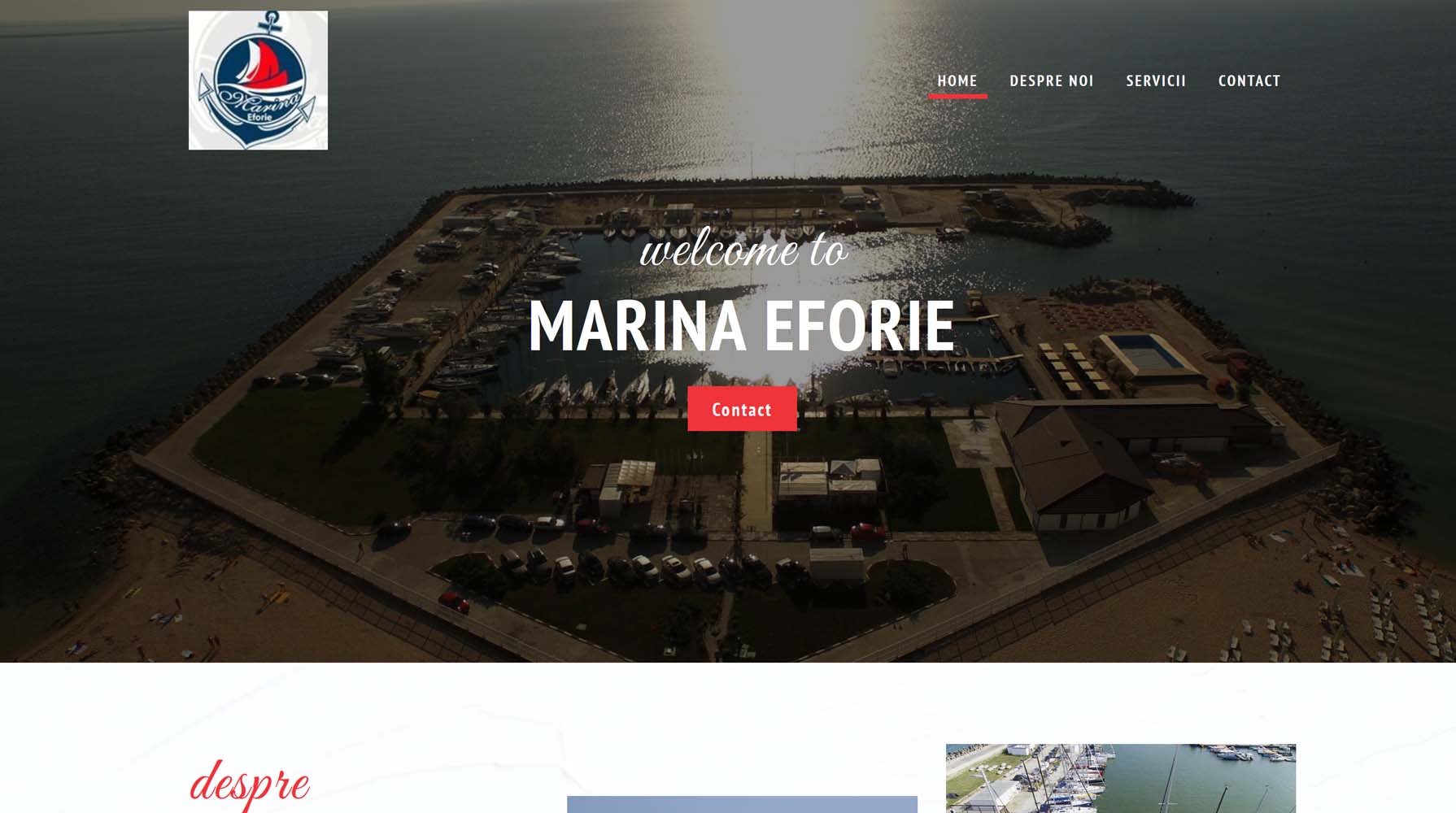Go to the HOME menu item
This screenshot has height=813, width=1456.
click(x=957, y=80)
